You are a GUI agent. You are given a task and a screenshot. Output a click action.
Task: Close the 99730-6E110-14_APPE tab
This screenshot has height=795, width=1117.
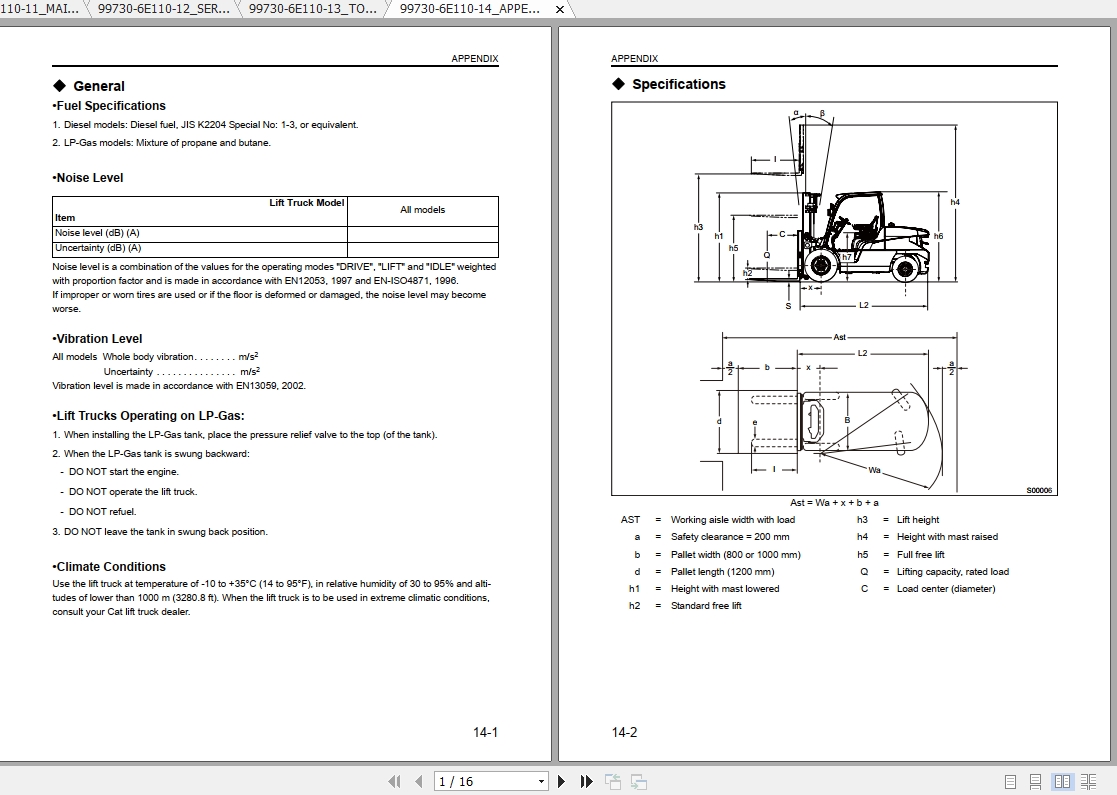559,8
